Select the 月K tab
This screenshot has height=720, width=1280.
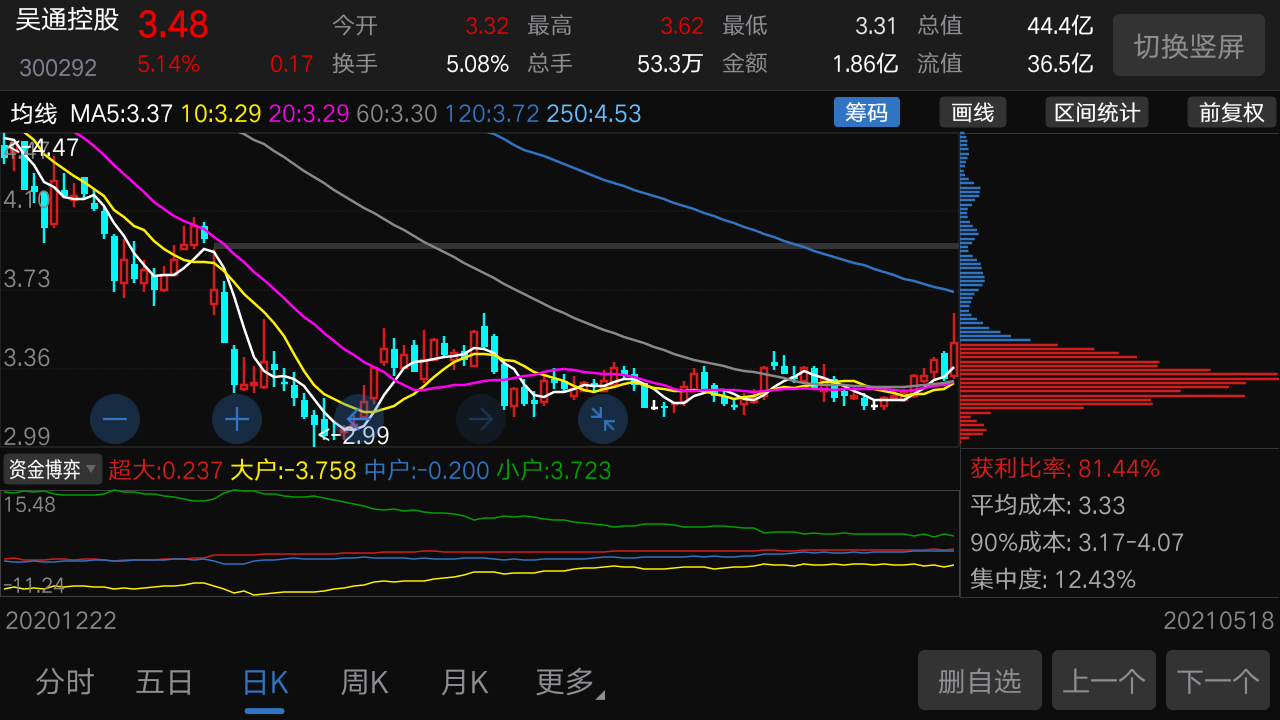tap(464, 682)
